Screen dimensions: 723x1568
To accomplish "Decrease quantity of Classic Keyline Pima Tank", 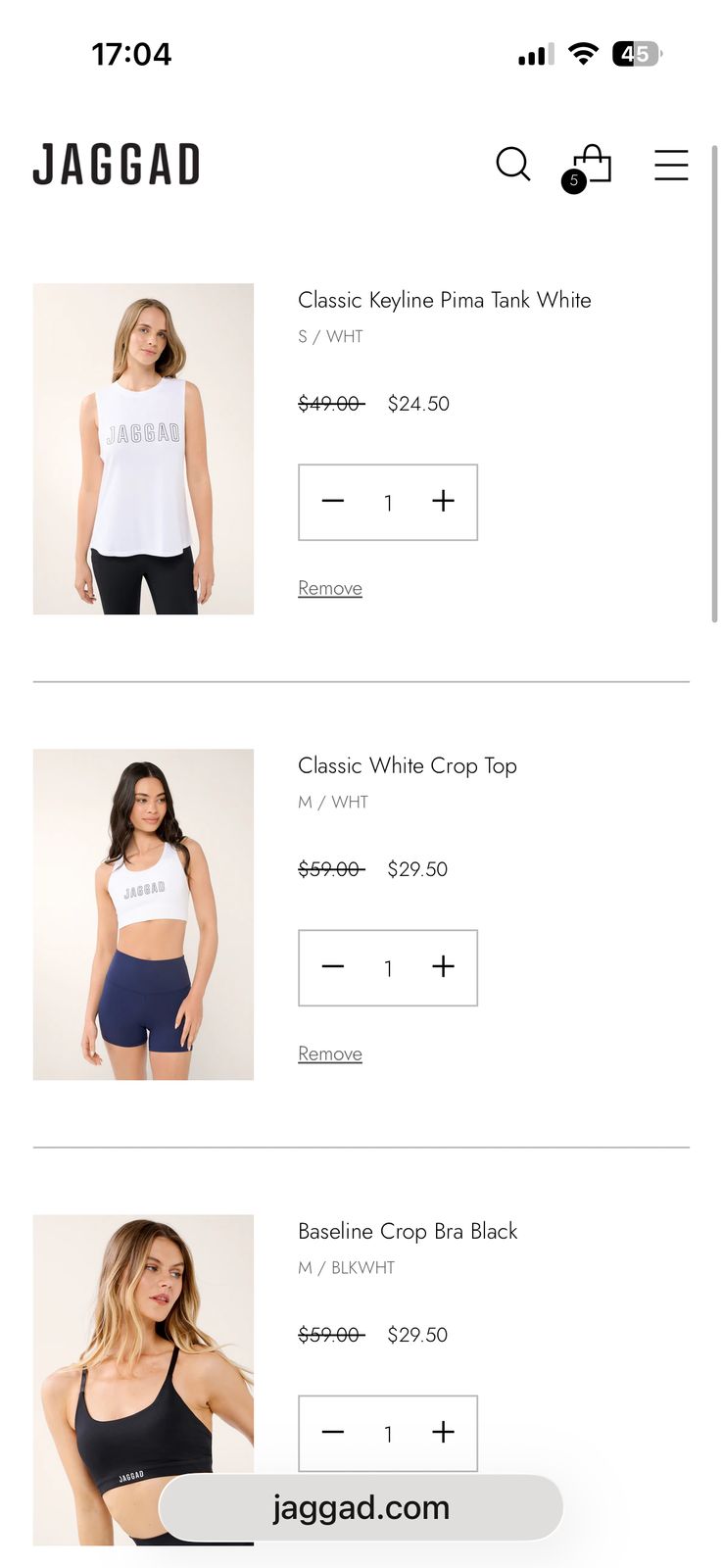I will click(333, 502).
